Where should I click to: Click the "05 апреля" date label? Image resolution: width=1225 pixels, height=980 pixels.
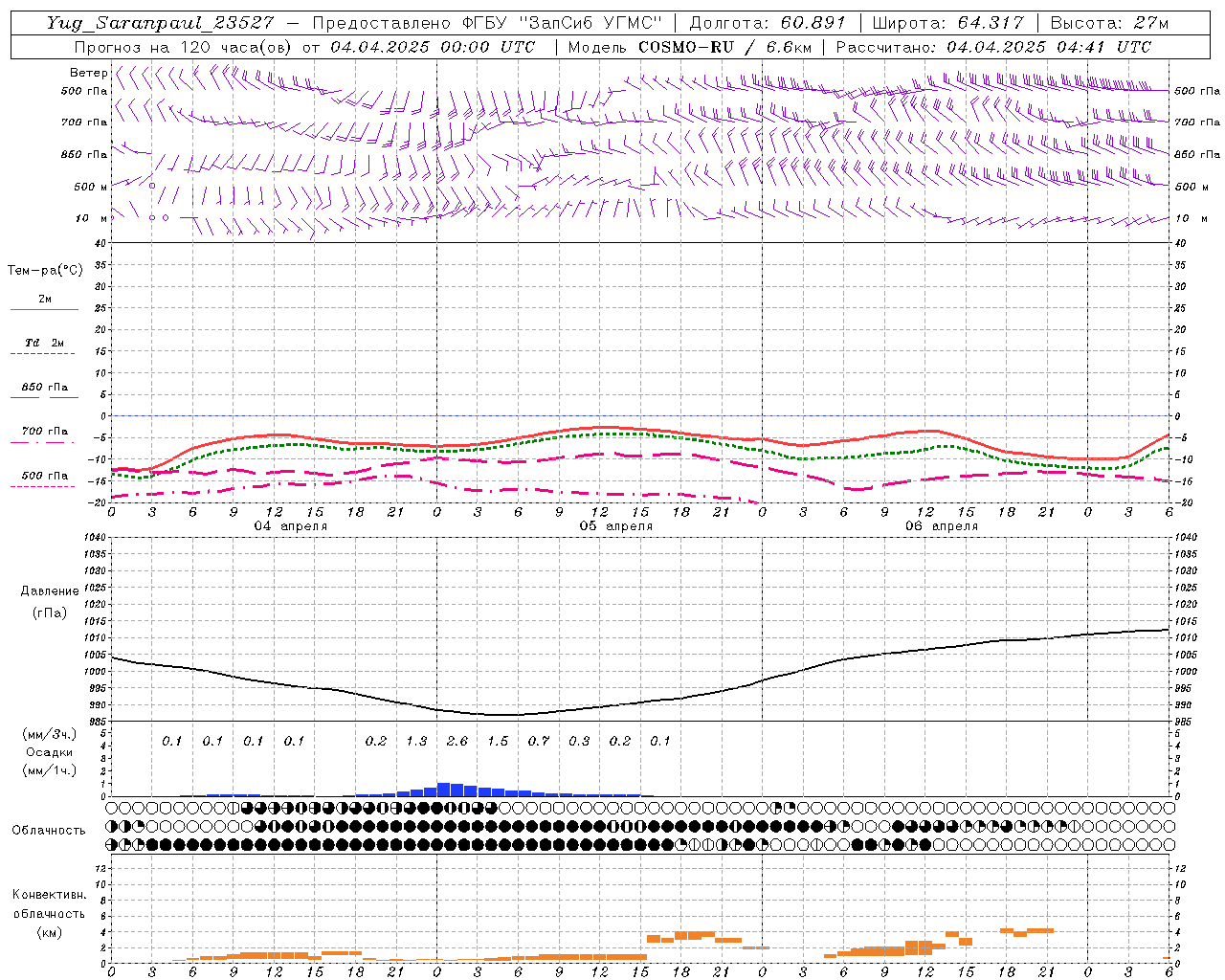(616, 526)
